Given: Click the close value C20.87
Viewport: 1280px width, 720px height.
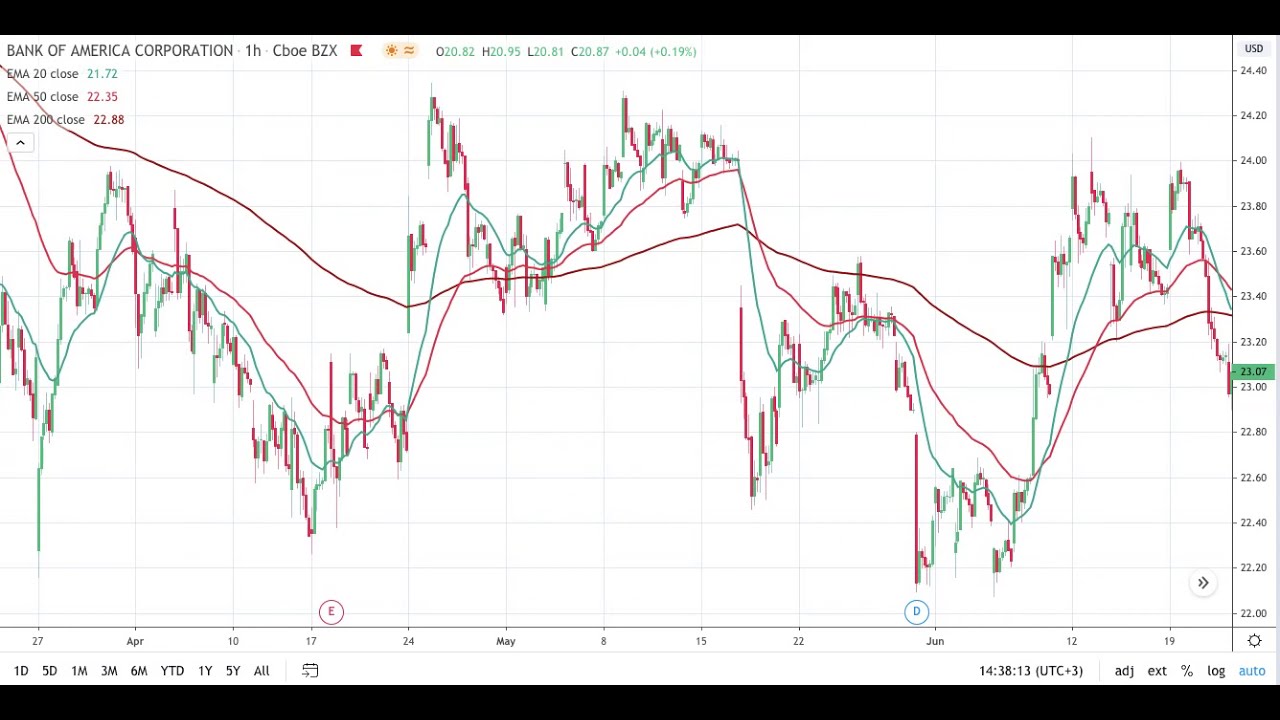Looking at the screenshot, I should point(590,51).
